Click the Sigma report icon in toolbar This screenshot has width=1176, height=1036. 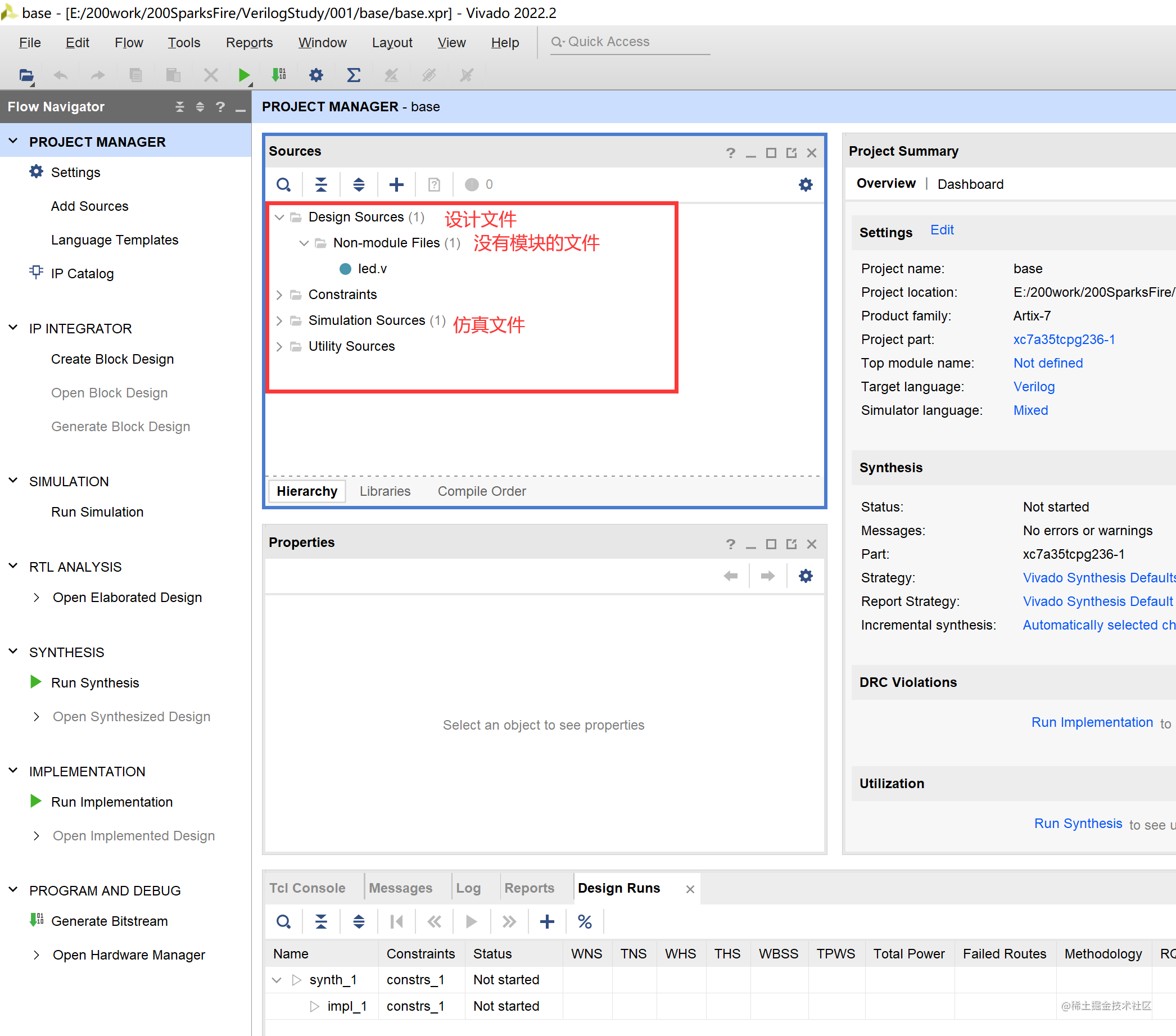click(353, 75)
